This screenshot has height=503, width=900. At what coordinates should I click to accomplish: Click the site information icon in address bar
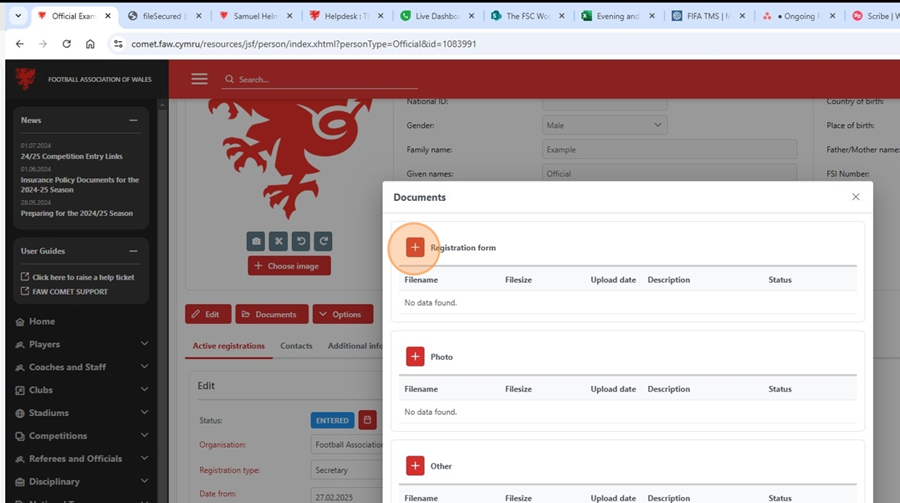[x=118, y=44]
